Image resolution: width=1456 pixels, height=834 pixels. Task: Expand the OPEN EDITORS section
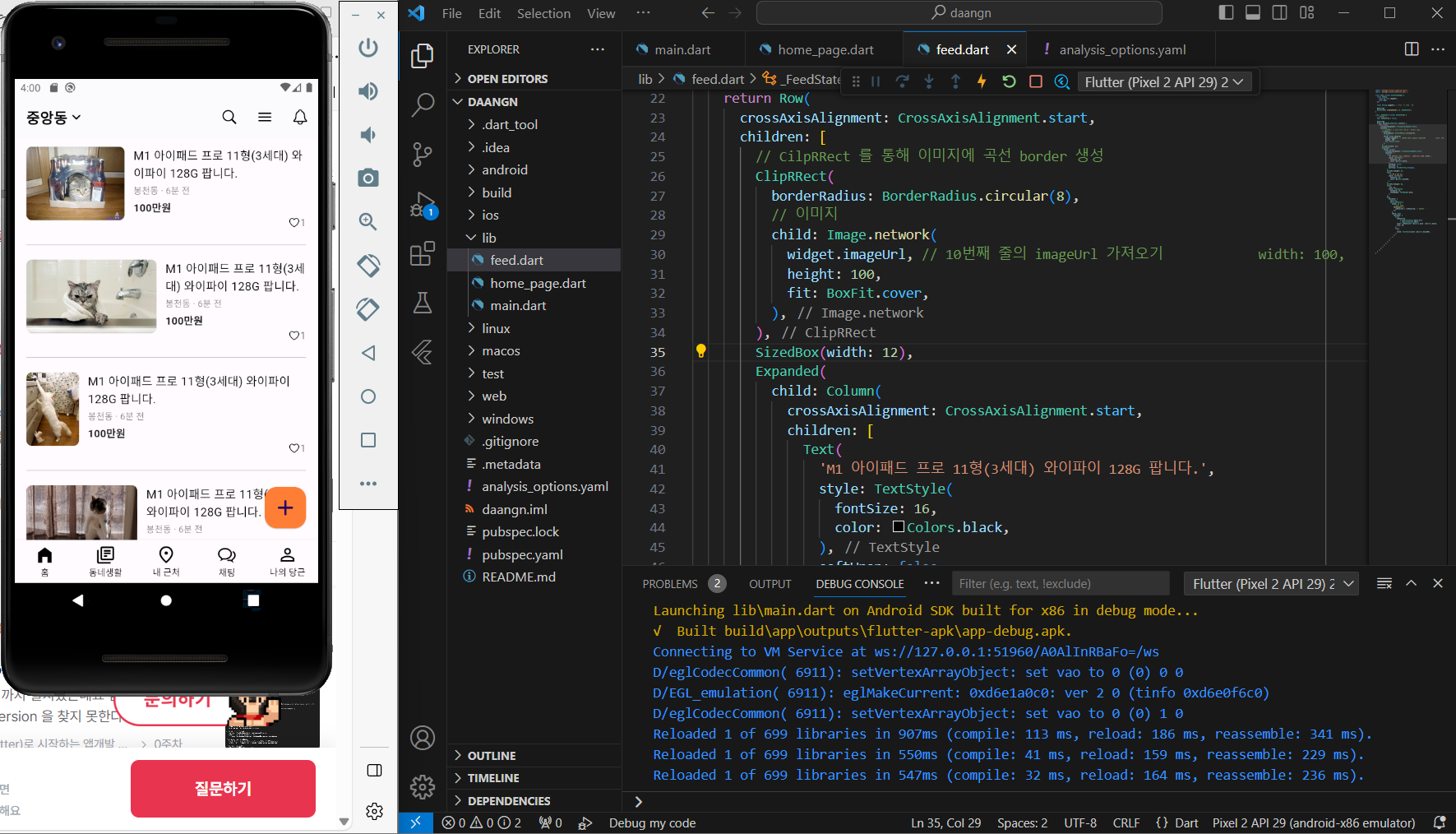(507, 79)
